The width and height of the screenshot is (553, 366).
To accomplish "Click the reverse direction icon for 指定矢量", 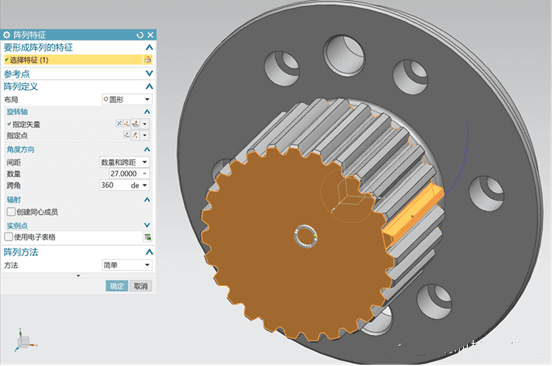I will tap(119, 124).
